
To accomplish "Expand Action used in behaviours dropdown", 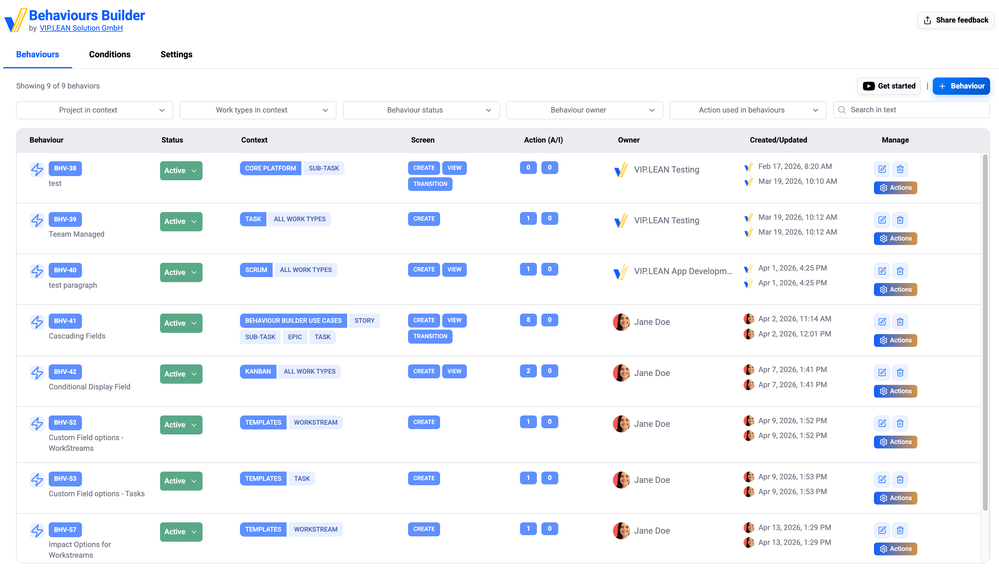I will [x=748, y=110].
